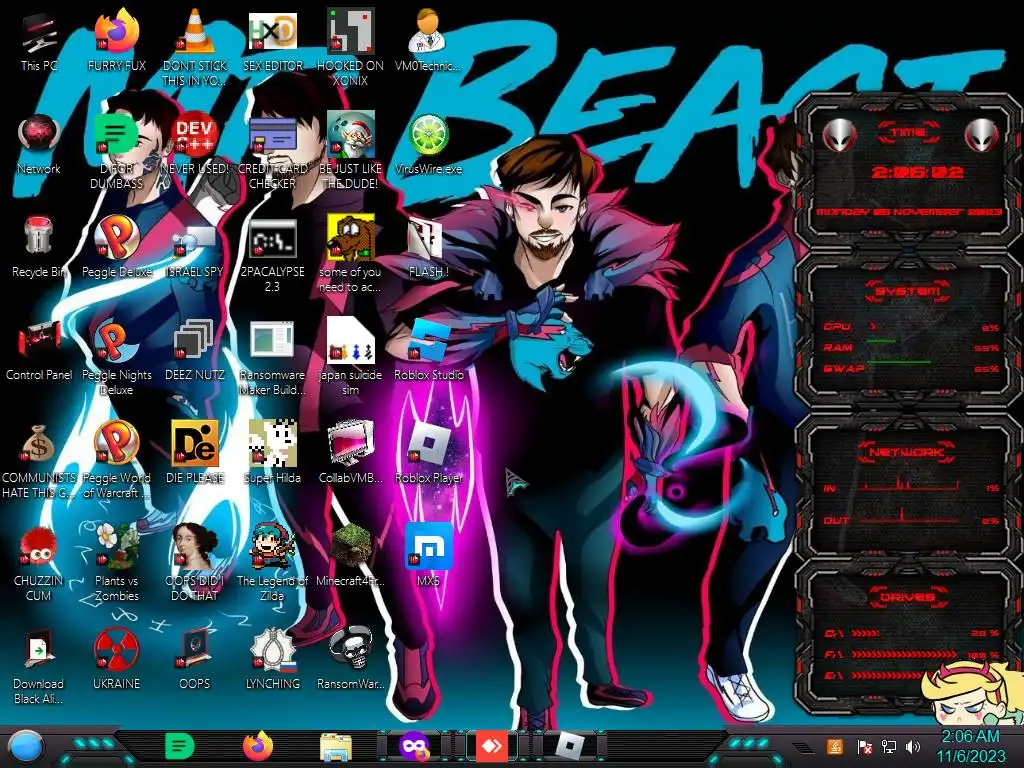Click the TIME header in widget

pyautogui.click(x=908, y=132)
